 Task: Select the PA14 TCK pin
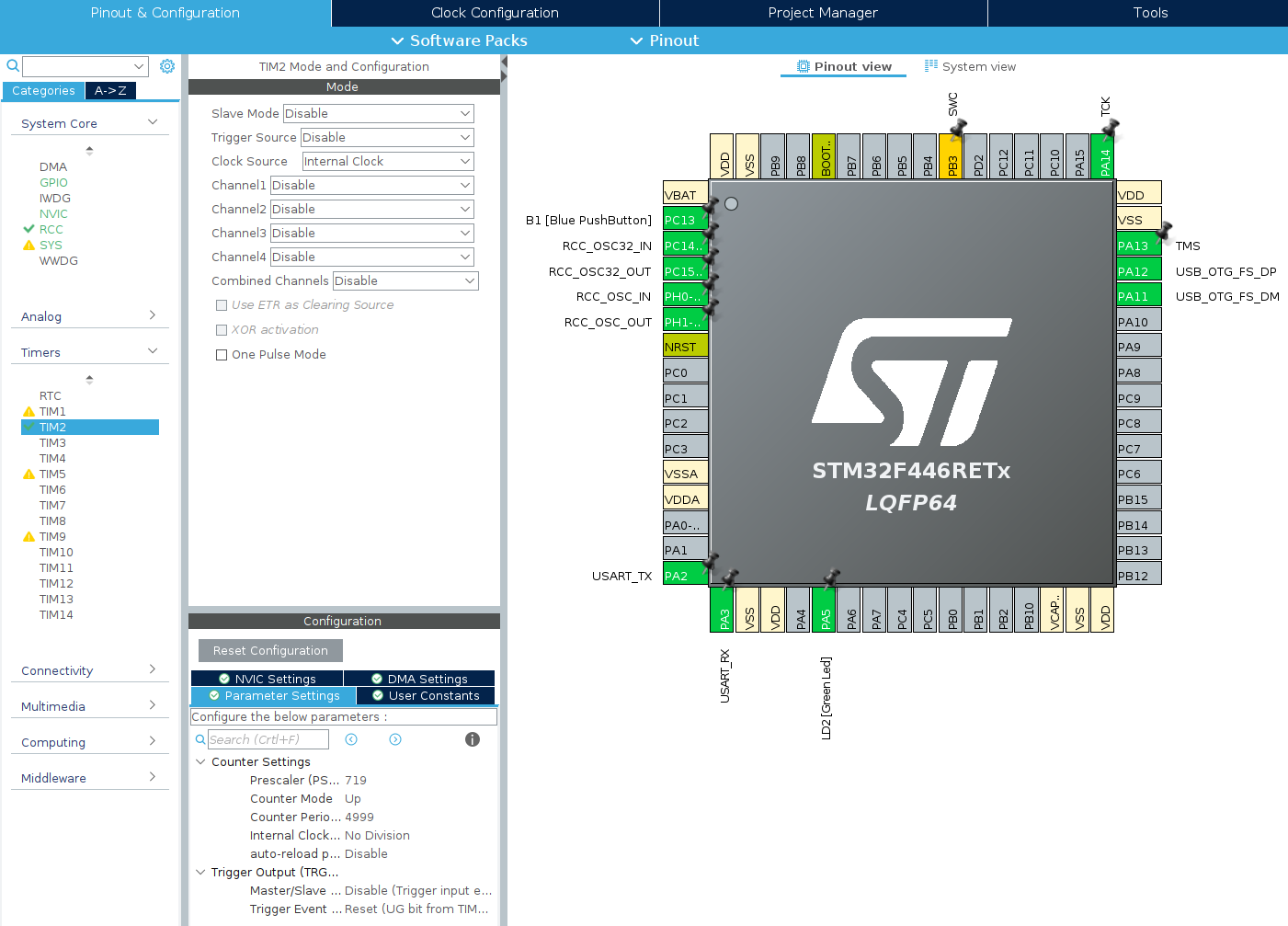tap(1103, 155)
